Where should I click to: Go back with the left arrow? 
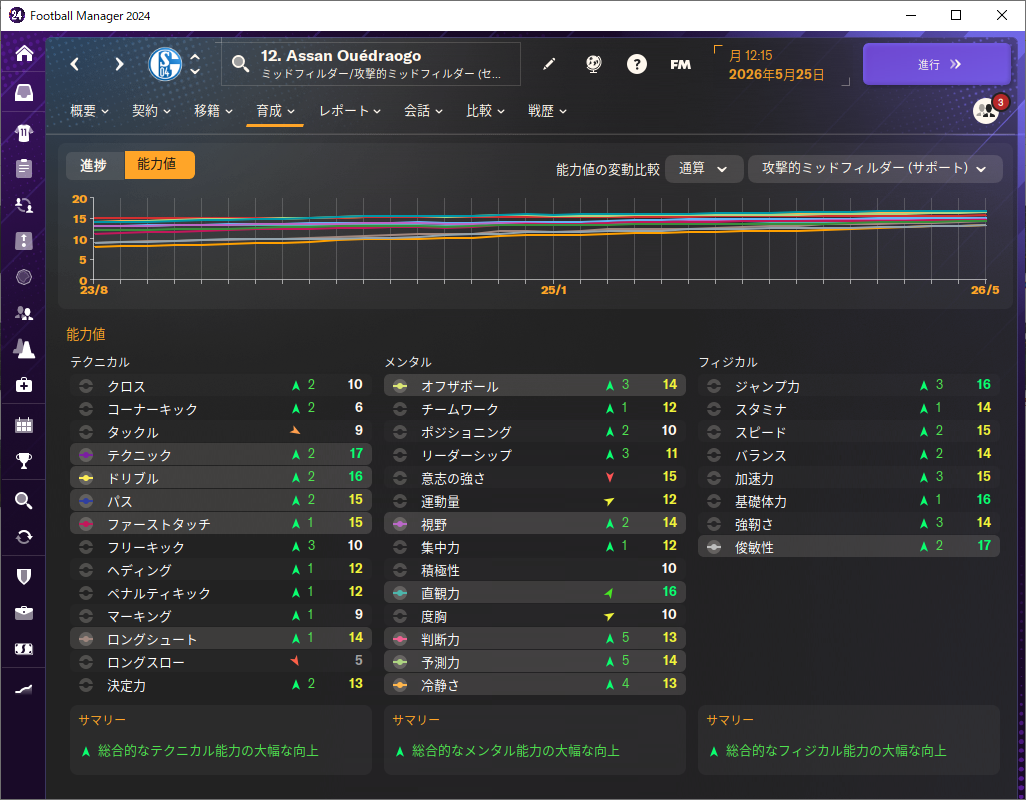(x=75, y=64)
